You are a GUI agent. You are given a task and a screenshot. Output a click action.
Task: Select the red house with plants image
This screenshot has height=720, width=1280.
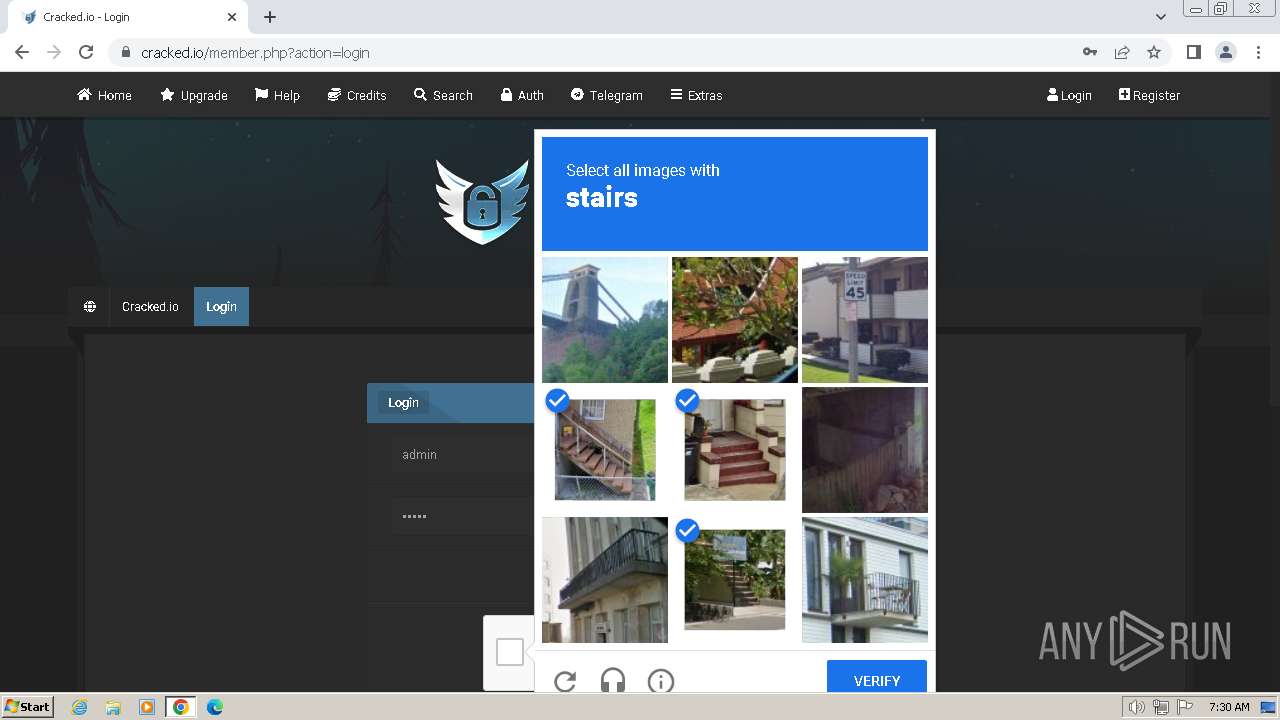tap(735, 320)
